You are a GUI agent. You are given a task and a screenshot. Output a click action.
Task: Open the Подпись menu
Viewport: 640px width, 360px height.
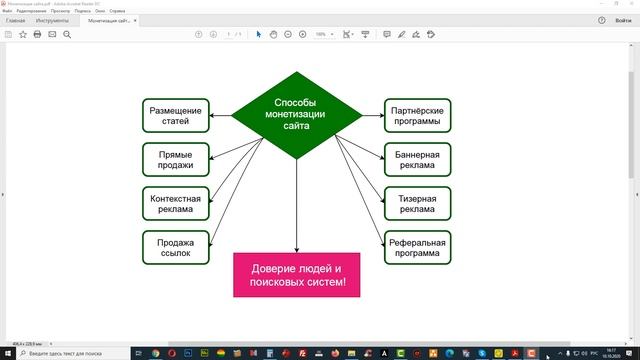pyautogui.click(x=82, y=11)
